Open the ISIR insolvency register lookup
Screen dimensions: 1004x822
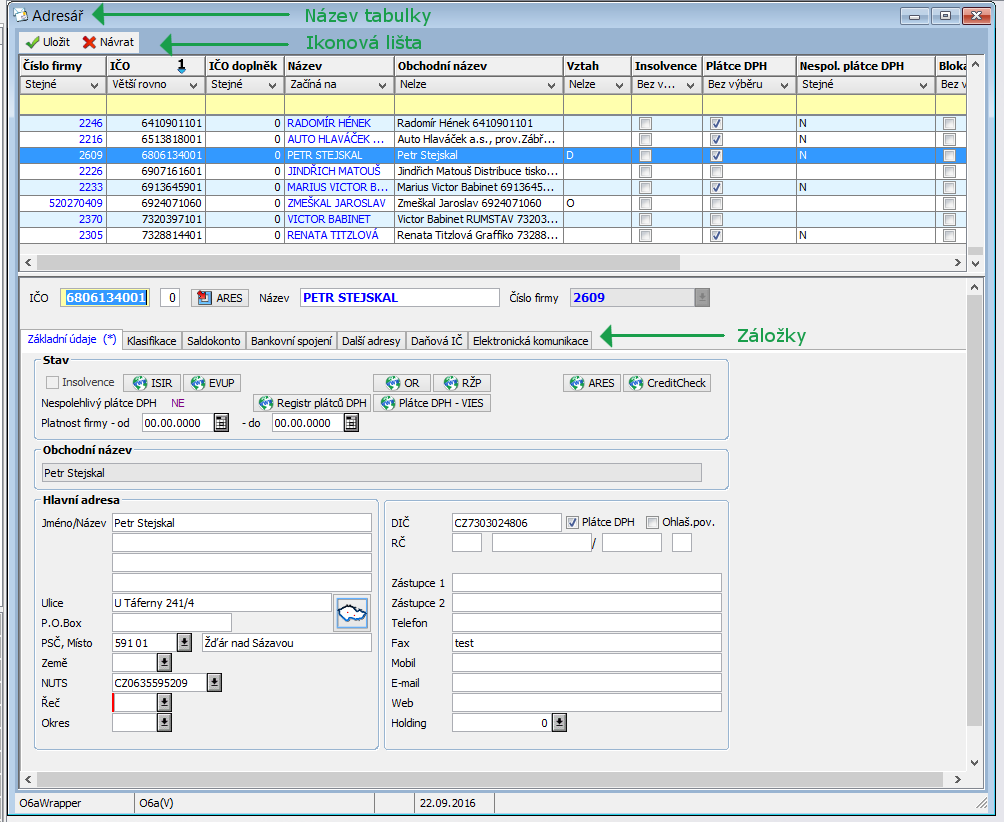click(150, 383)
